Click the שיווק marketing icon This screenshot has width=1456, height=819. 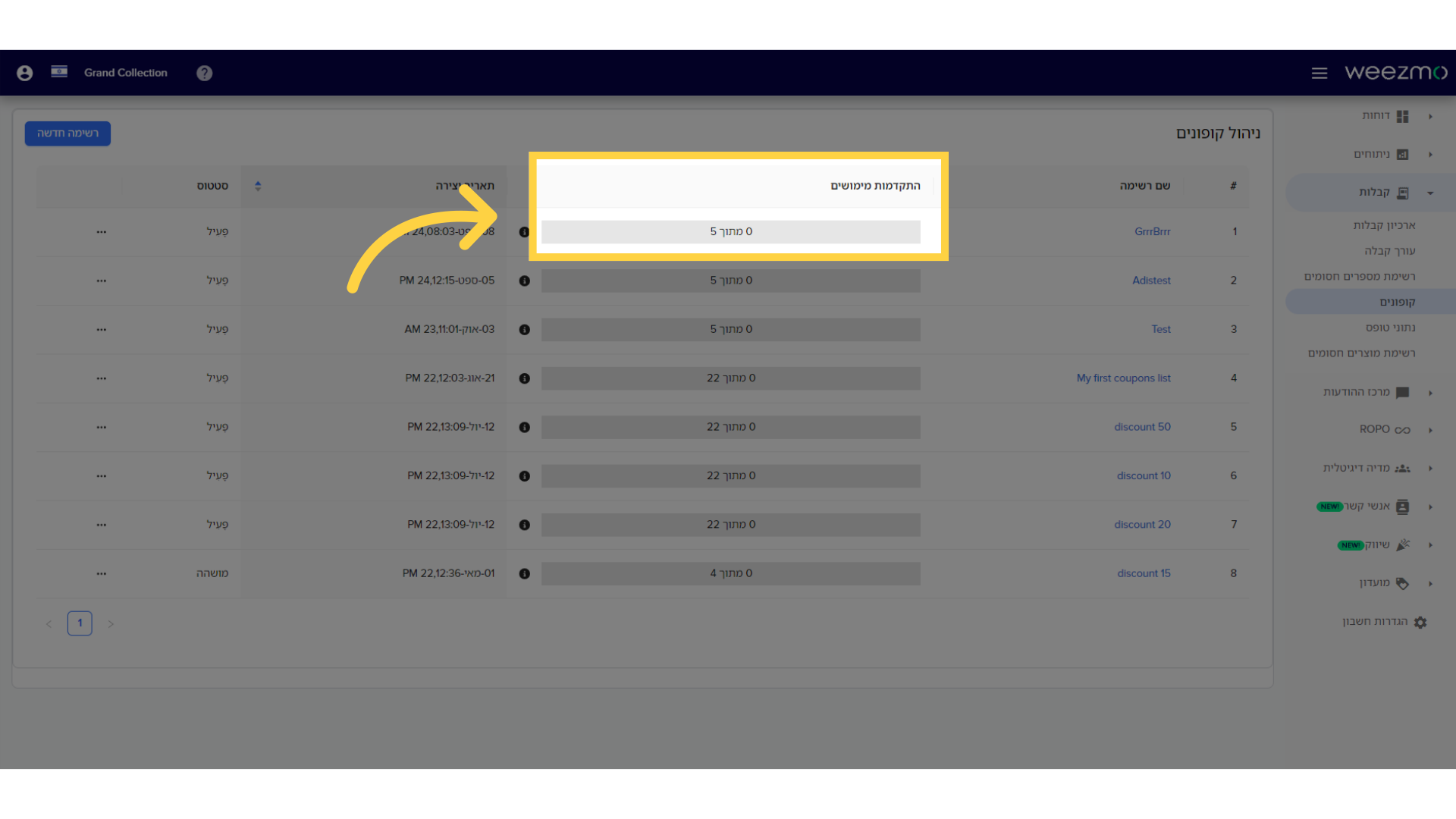[x=1403, y=545]
